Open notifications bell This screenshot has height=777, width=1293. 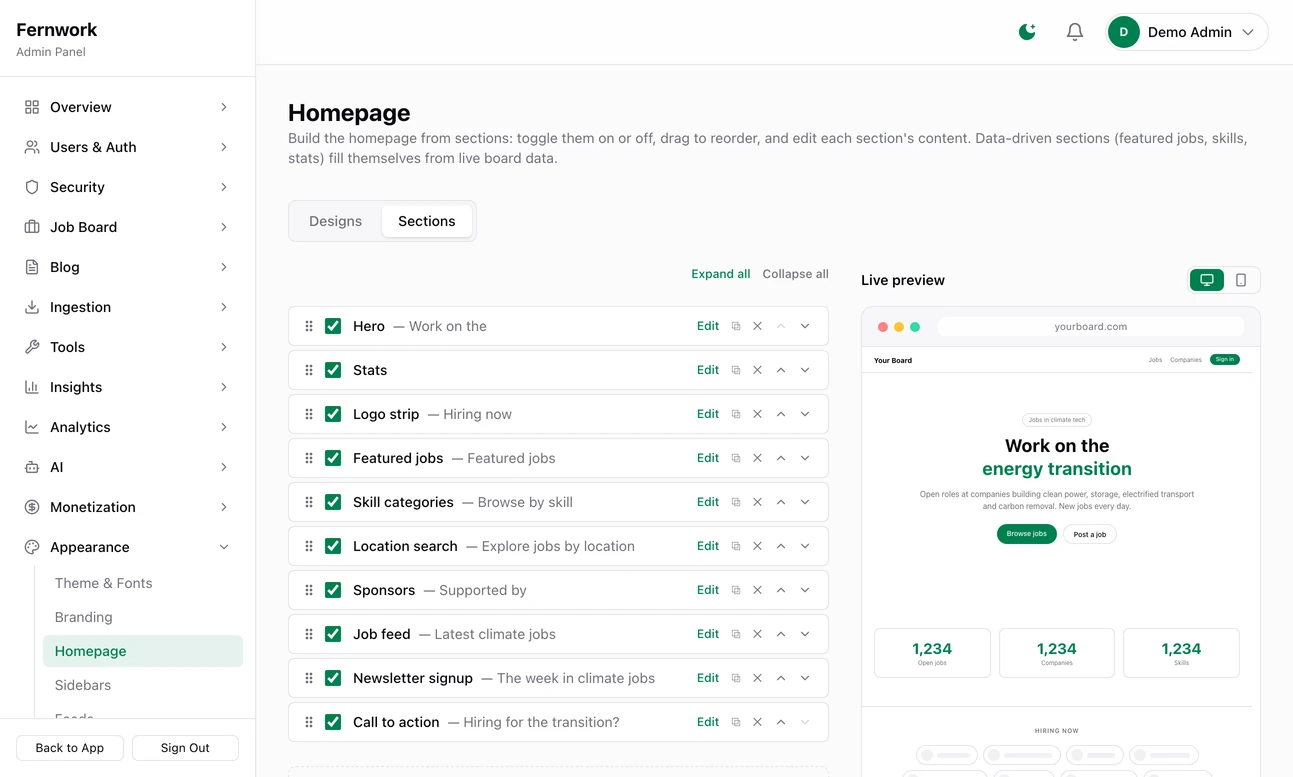[1075, 32]
